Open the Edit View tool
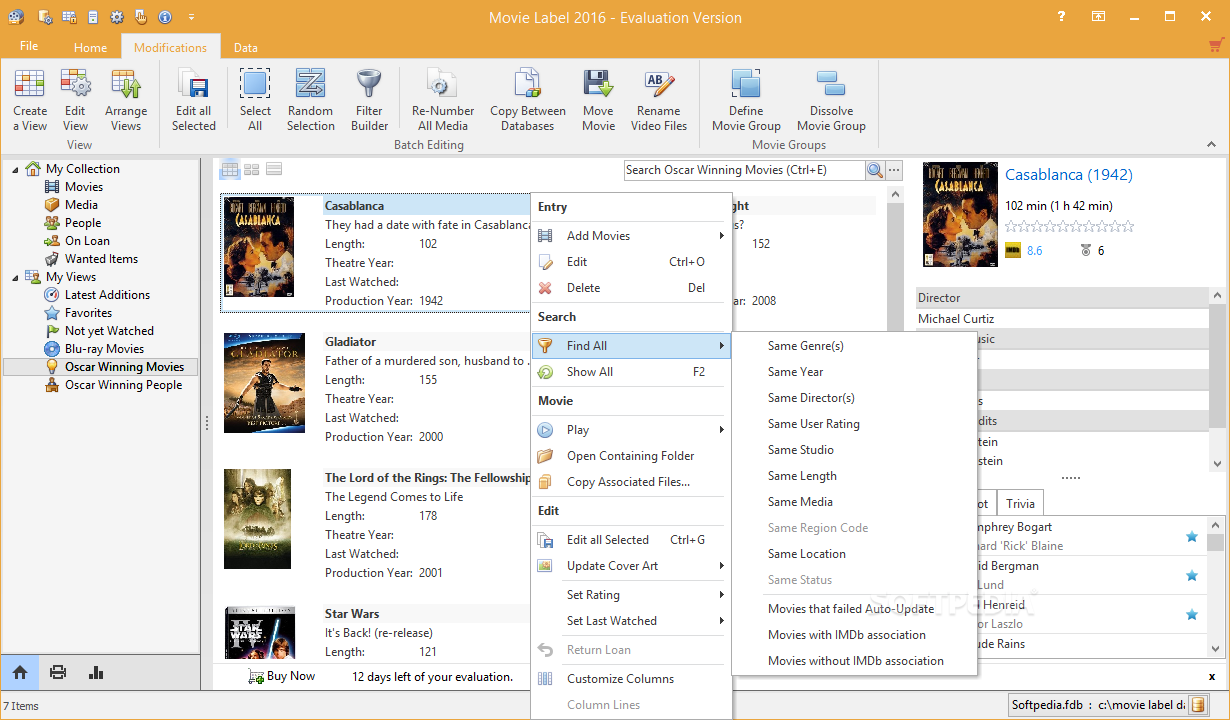The image size is (1230, 720). (x=76, y=100)
